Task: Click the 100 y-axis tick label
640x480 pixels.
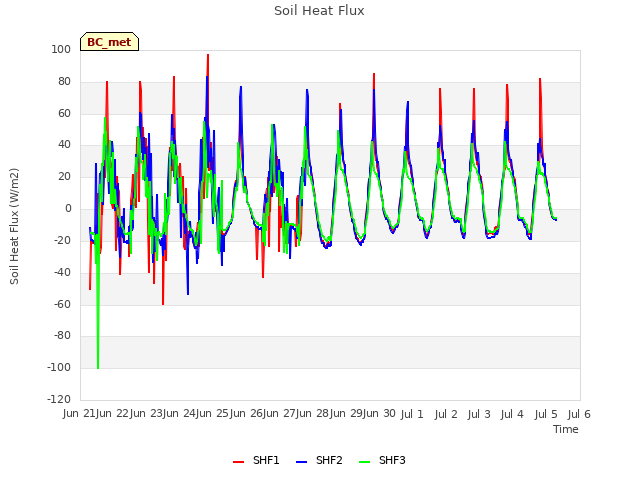Action: coord(61,49)
